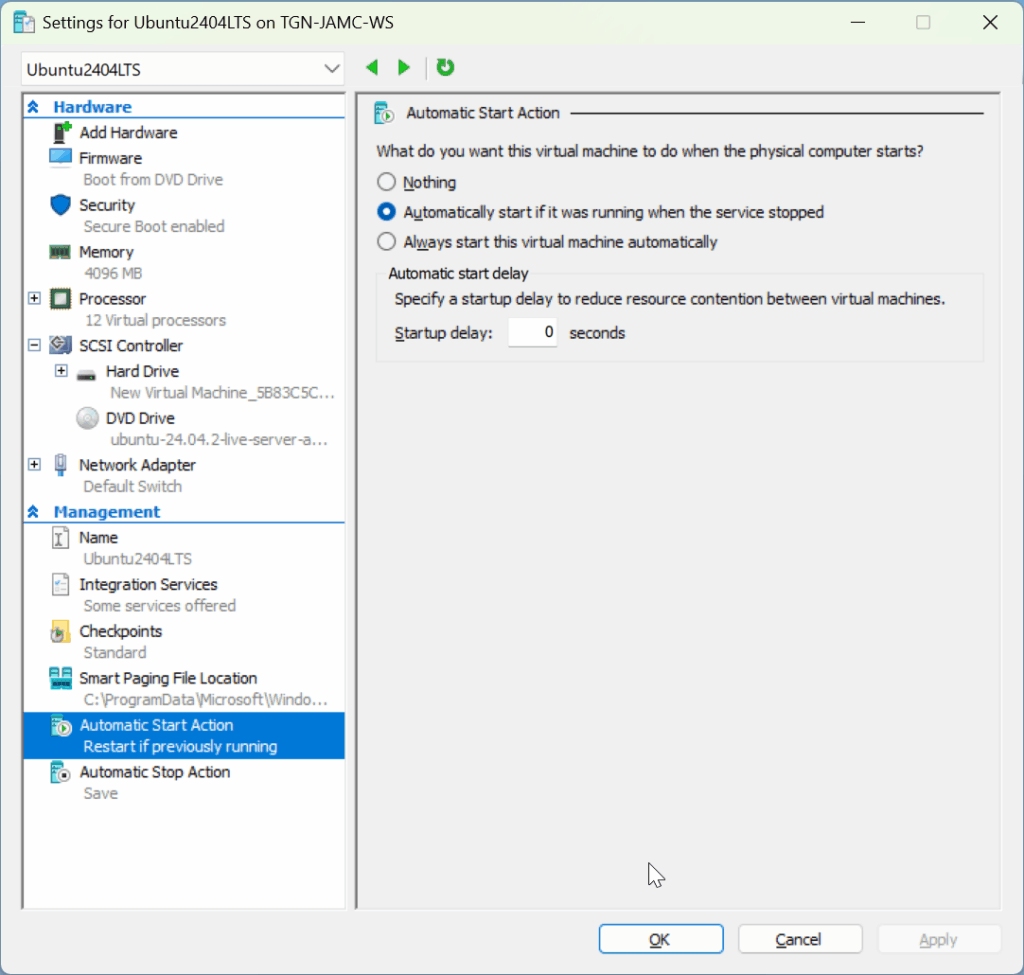Click the Memory chip icon
Image resolution: width=1024 pixels, height=975 pixels.
click(x=60, y=252)
